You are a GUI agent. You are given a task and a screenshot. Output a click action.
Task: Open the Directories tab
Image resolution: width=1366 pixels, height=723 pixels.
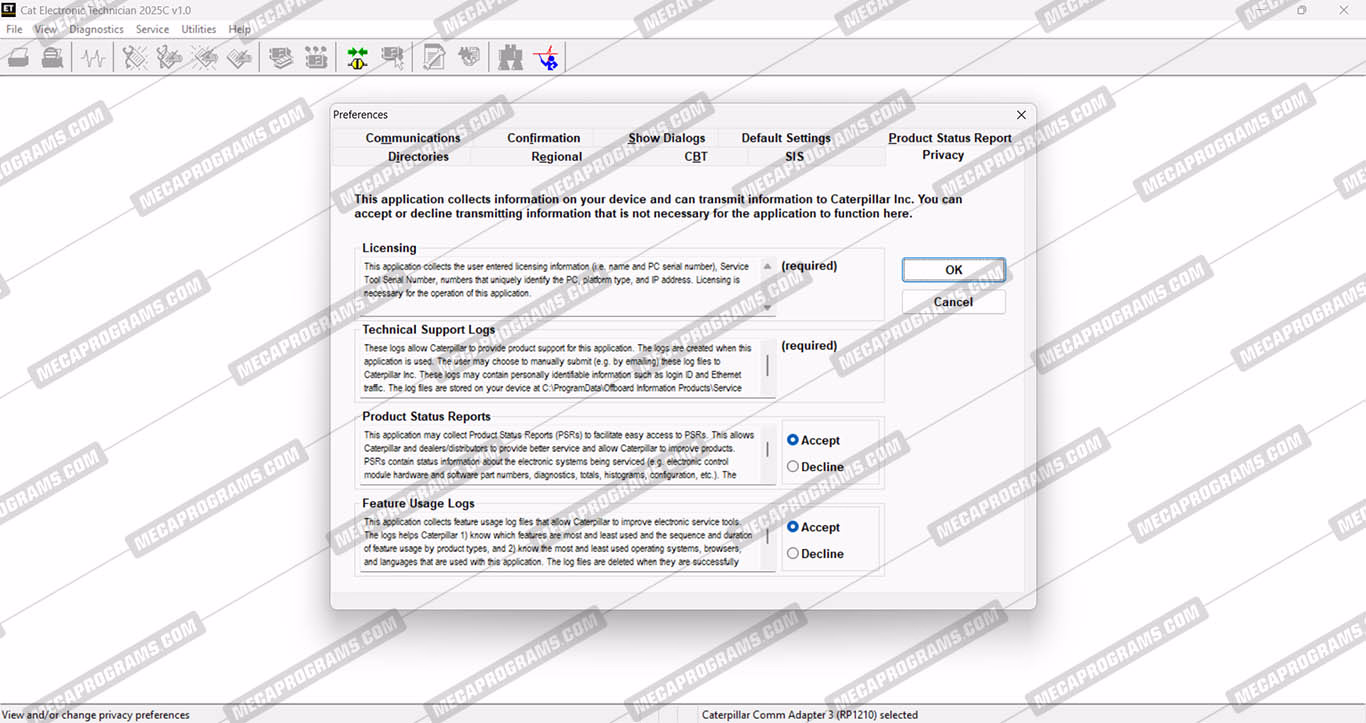point(418,157)
